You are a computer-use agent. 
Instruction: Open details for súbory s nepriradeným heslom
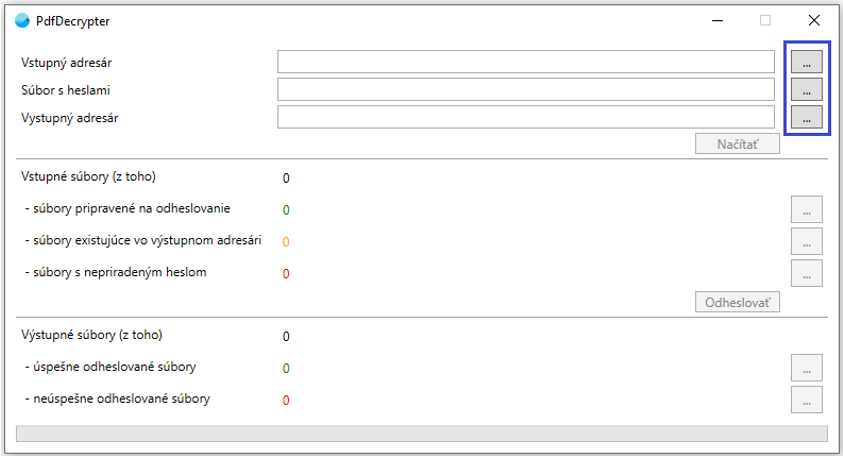point(806,273)
